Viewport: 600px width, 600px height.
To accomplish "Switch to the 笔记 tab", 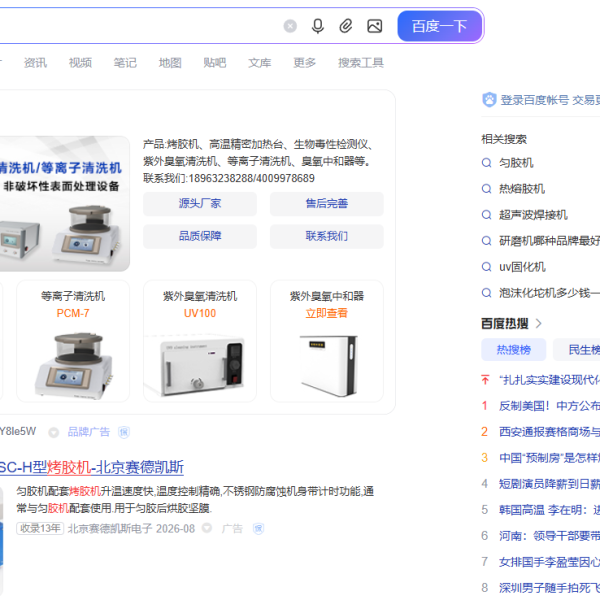I will (125, 63).
